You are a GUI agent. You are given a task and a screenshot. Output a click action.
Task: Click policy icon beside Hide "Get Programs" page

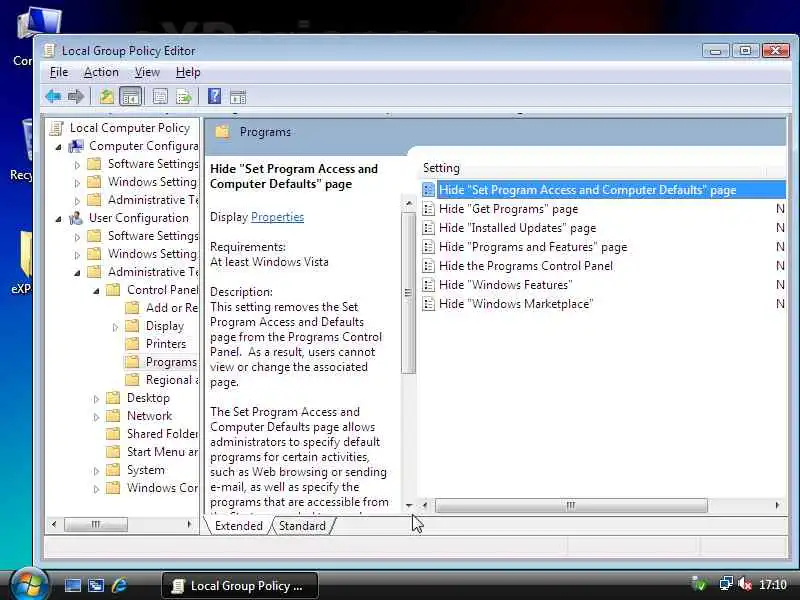[429, 209]
